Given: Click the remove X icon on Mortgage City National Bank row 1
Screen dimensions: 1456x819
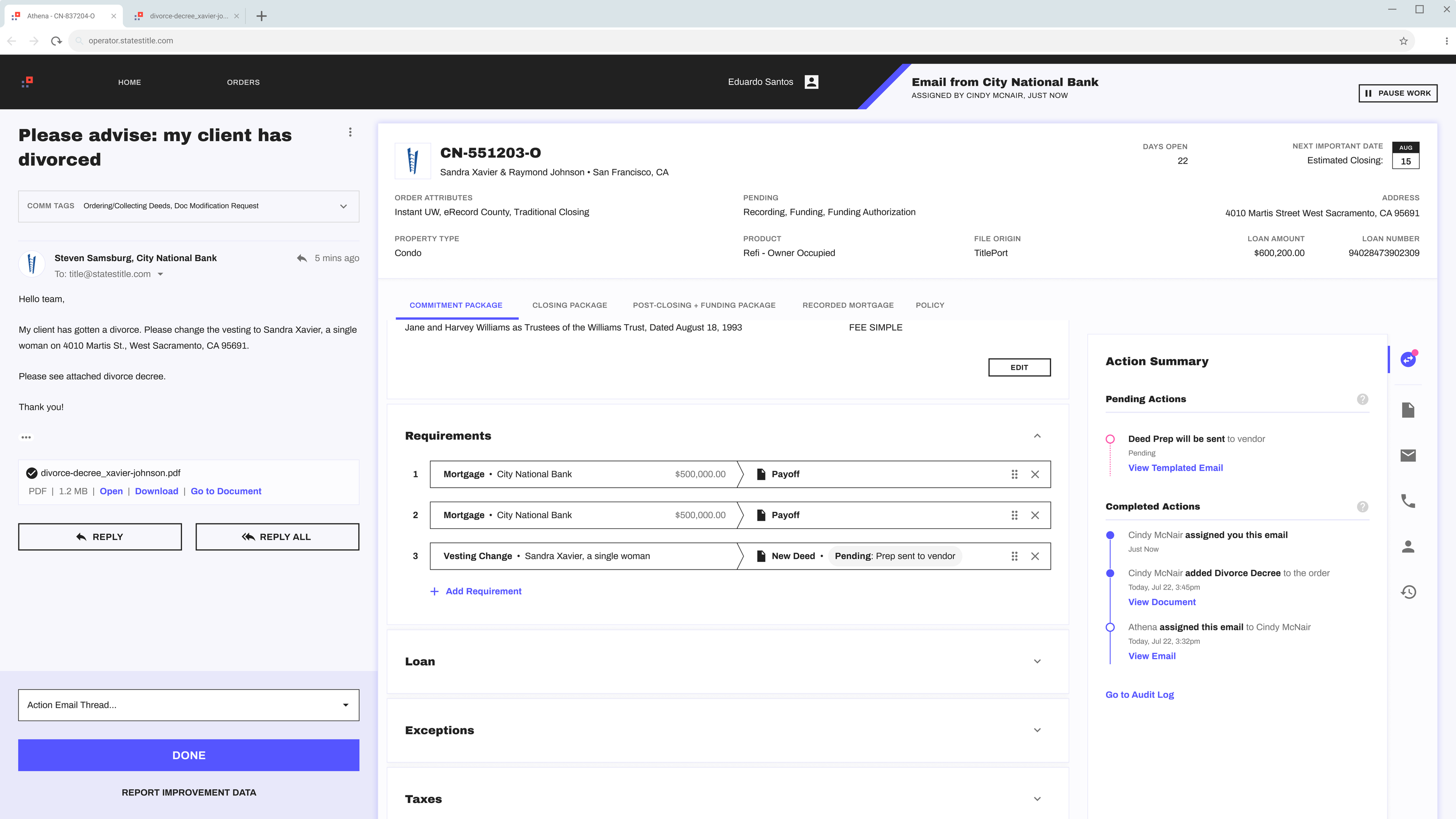Looking at the screenshot, I should point(1035,473).
